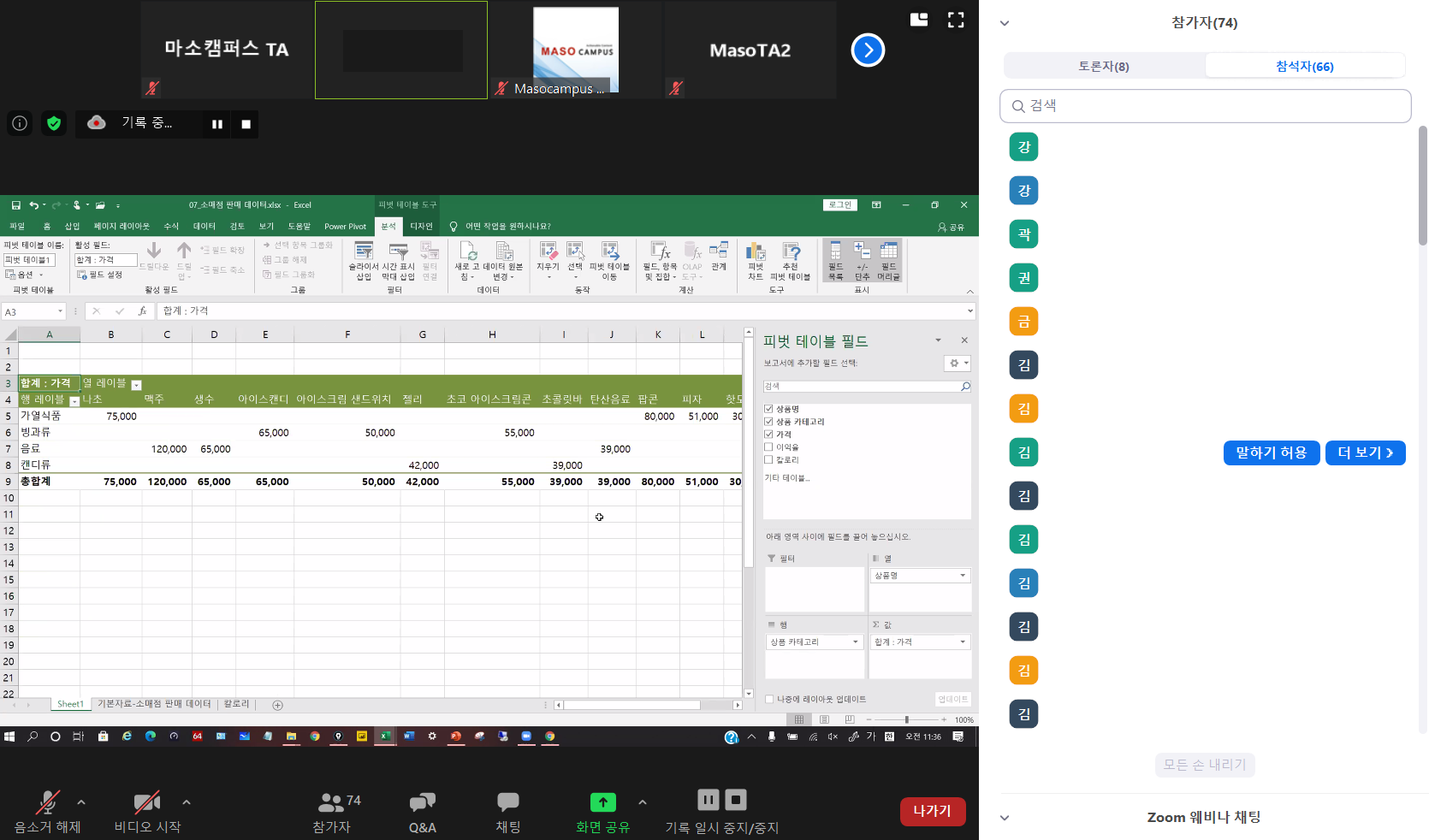Open the Zoom chat icon
The width and height of the screenshot is (1429, 840).
tap(507, 803)
